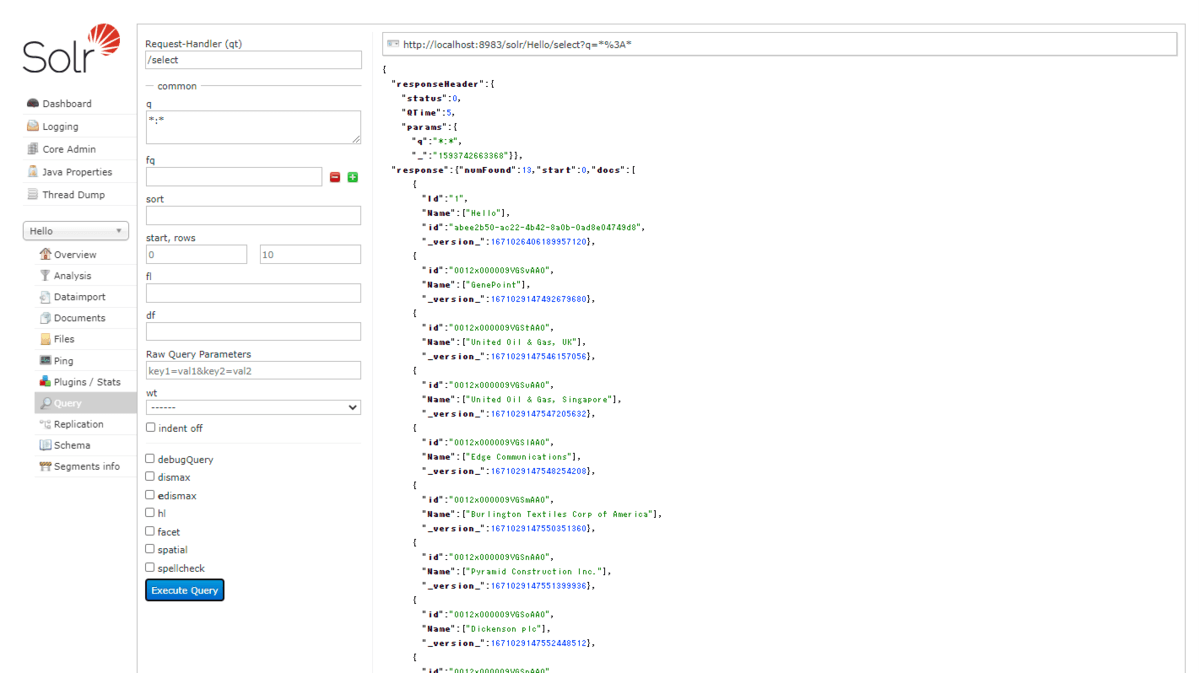
Task: Enable the spellcheck checkbox
Action: tap(150, 567)
